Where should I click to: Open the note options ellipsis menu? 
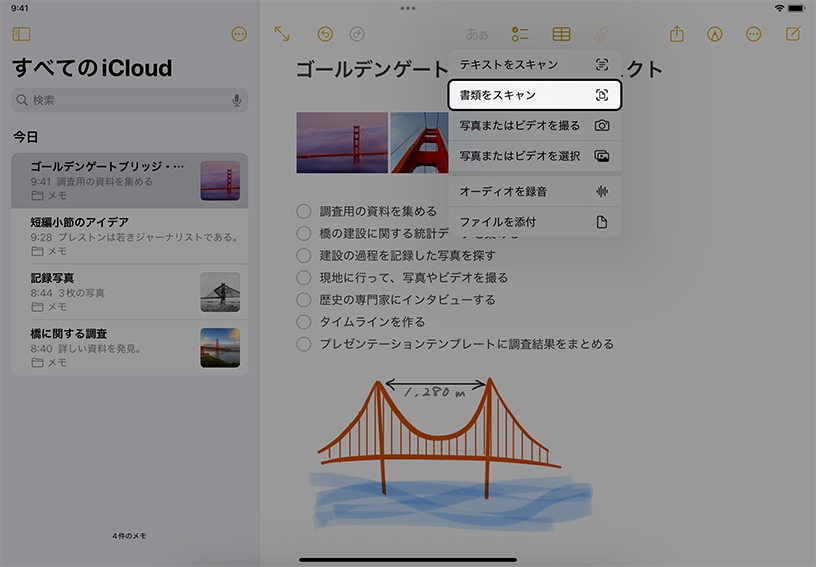(x=754, y=34)
